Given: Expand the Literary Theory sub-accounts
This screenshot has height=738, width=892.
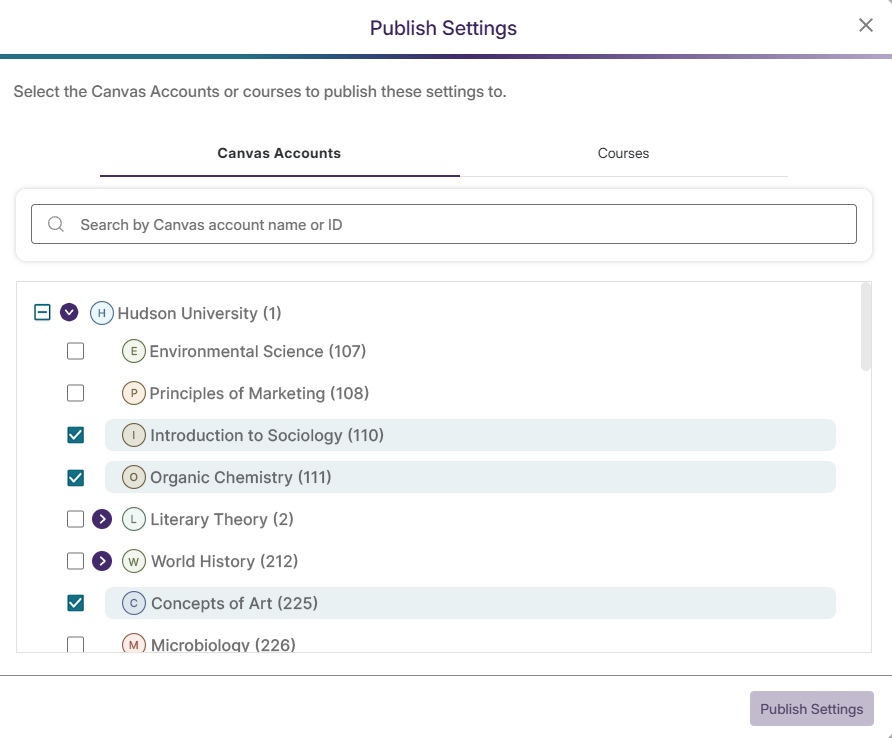Looking at the screenshot, I should [x=101, y=519].
